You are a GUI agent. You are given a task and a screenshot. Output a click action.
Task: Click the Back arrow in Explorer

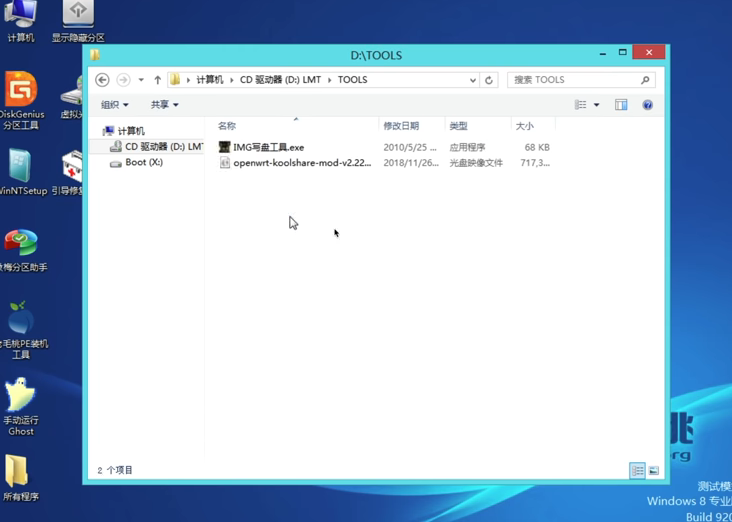tap(102, 80)
